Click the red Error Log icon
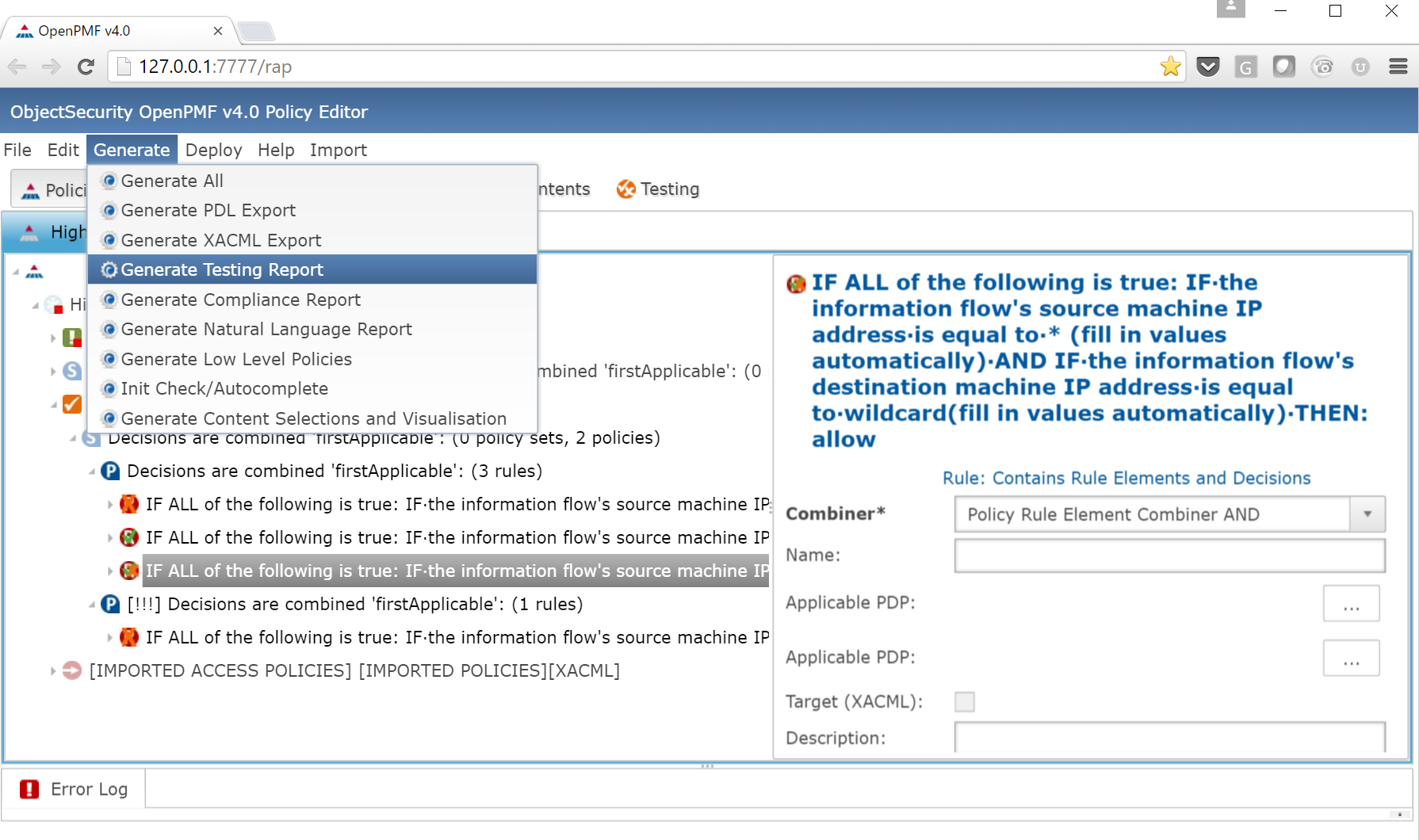 coord(29,789)
